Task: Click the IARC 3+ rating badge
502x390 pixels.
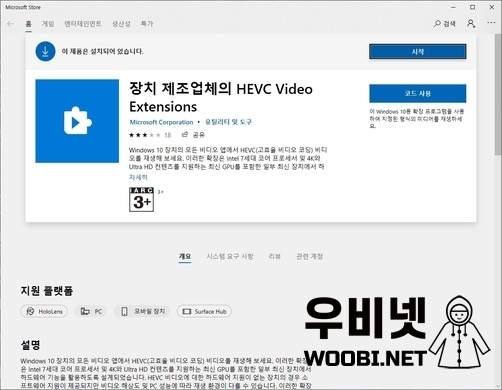Action: pos(141,199)
